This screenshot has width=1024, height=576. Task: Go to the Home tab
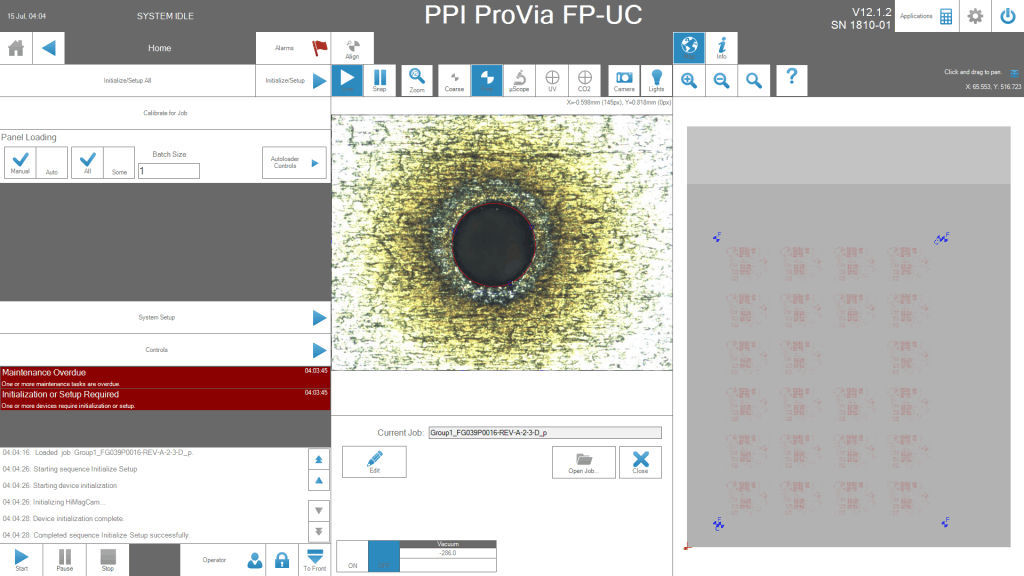[159, 47]
